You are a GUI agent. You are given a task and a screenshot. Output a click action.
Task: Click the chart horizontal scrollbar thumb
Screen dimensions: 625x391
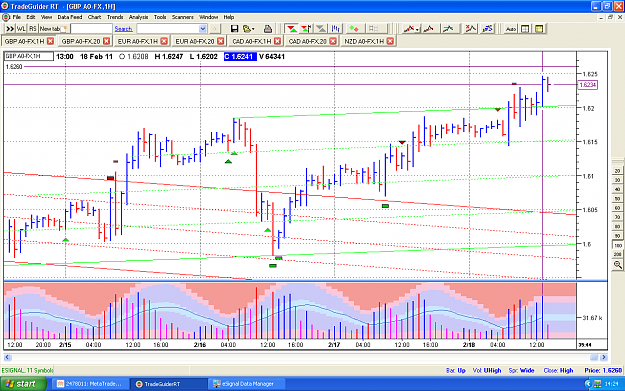click(594, 358)
